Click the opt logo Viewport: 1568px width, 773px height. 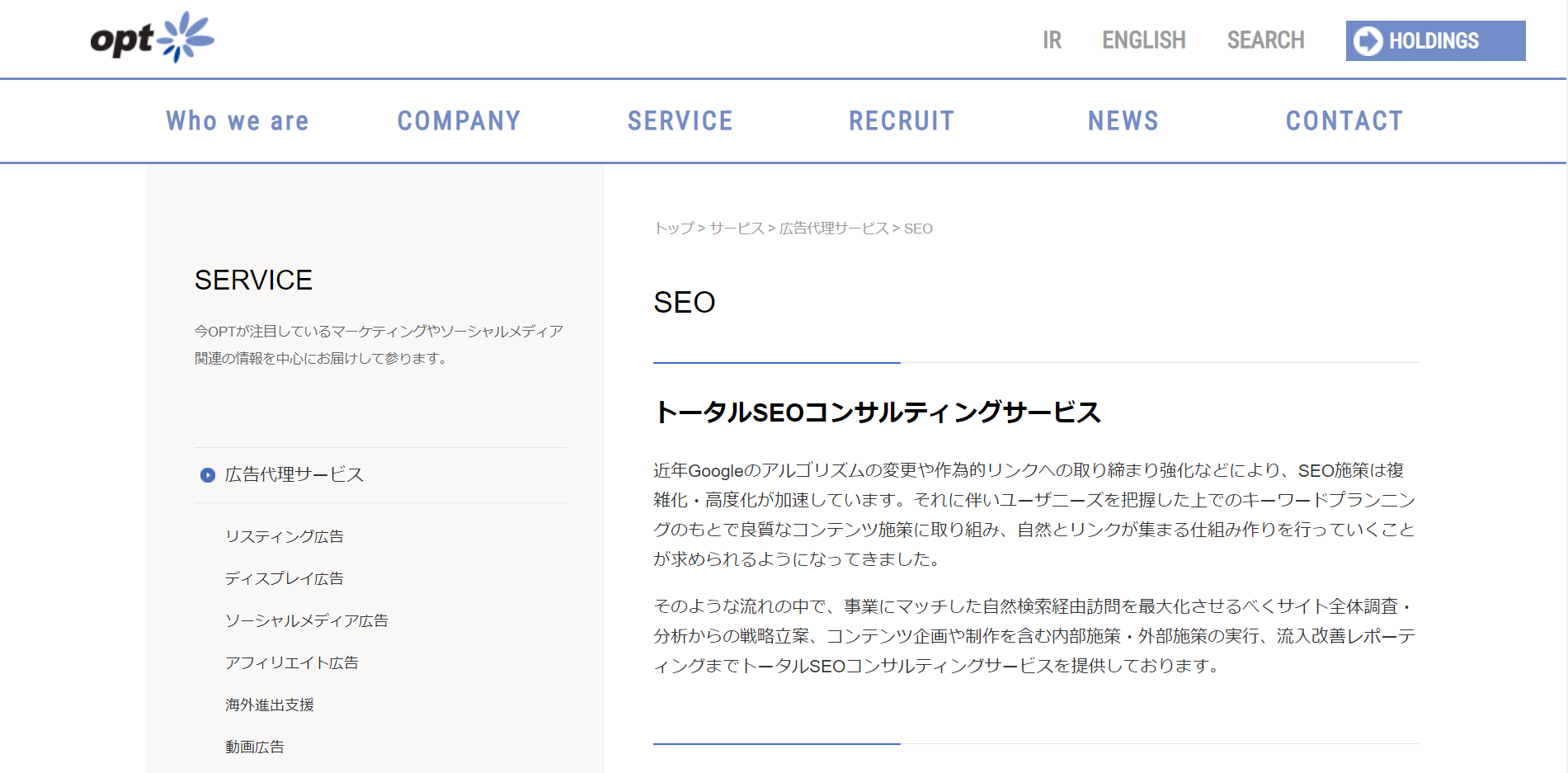coord(152,38)
